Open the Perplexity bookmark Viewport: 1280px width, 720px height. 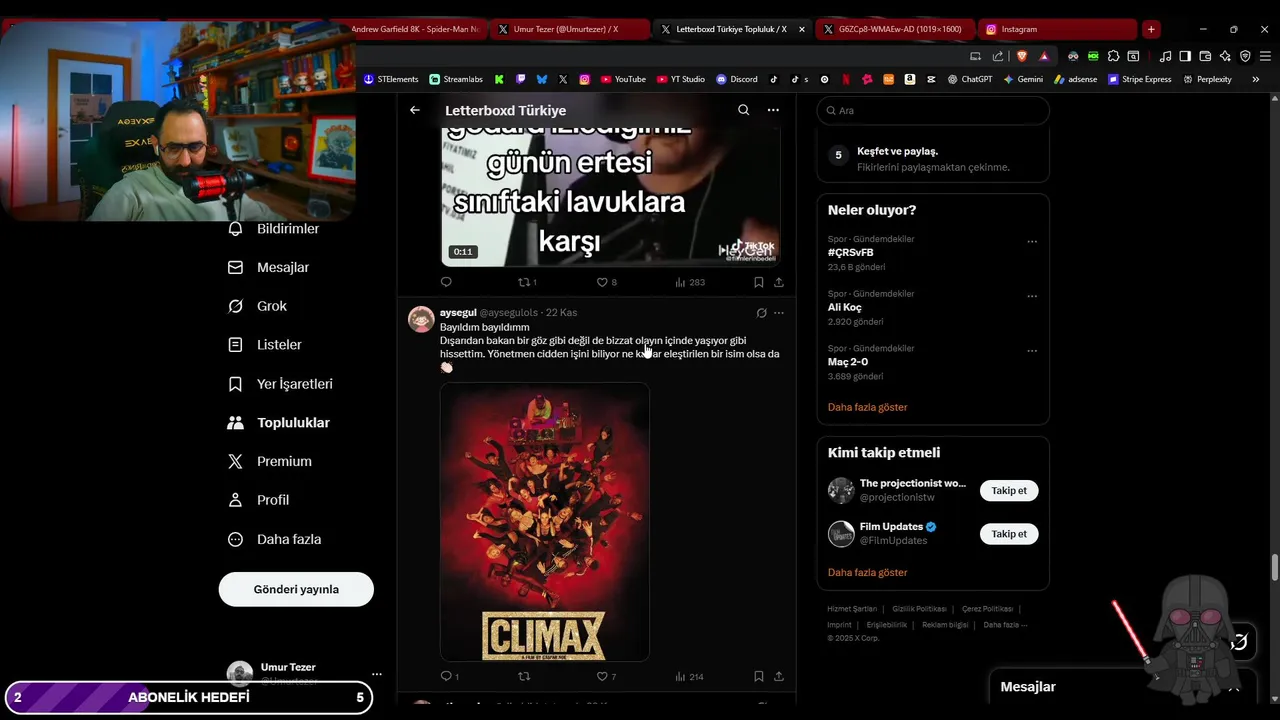(1207, 79)
